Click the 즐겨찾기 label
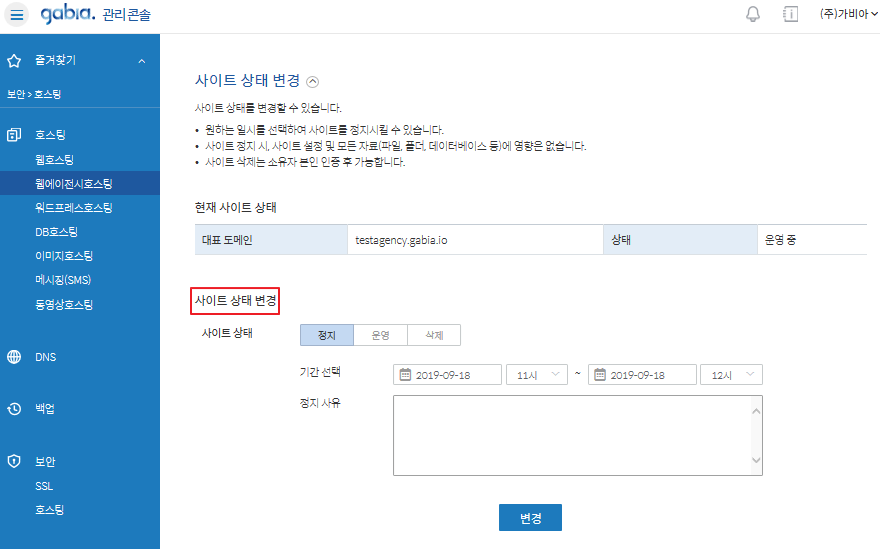 [x=55, y=60]
